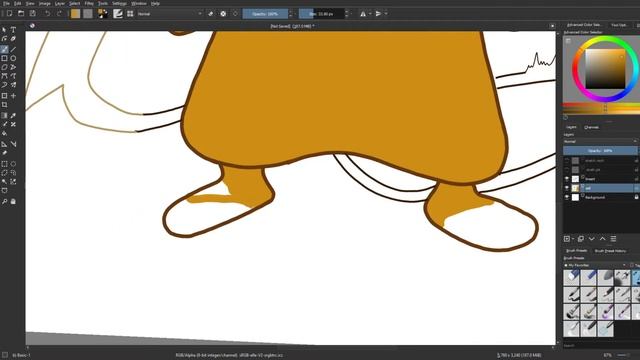Viewport: 640px width, 360px height.
Task: Select the Rectangular Selection tool
Action: [x=4, y=164]
